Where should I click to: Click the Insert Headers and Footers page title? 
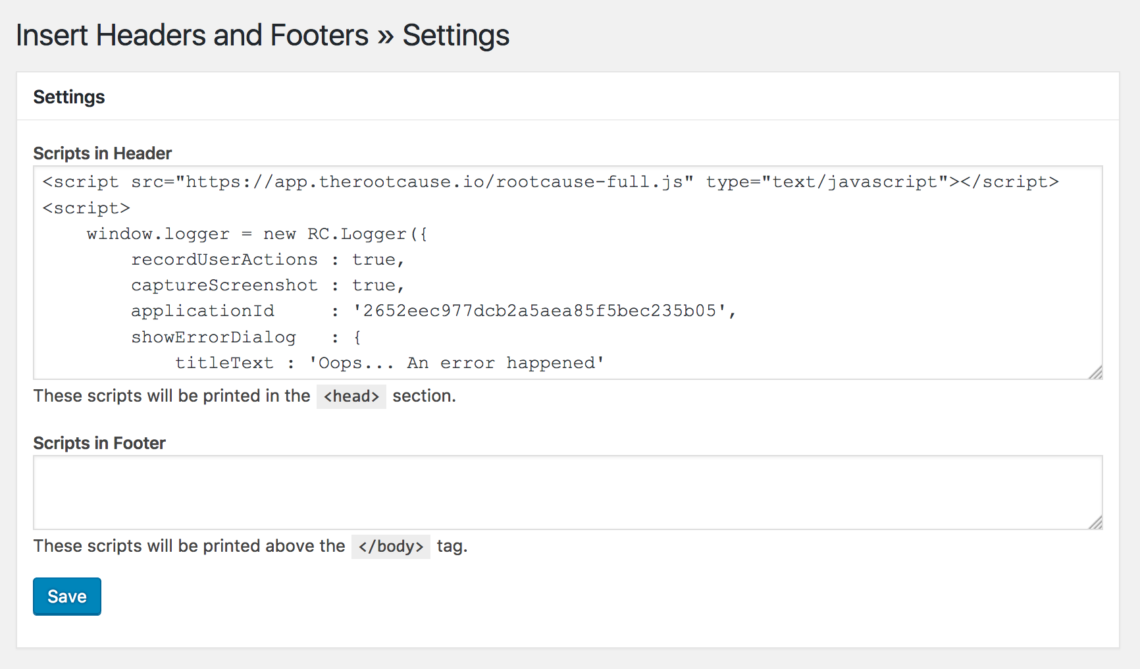tap(262, 36)
